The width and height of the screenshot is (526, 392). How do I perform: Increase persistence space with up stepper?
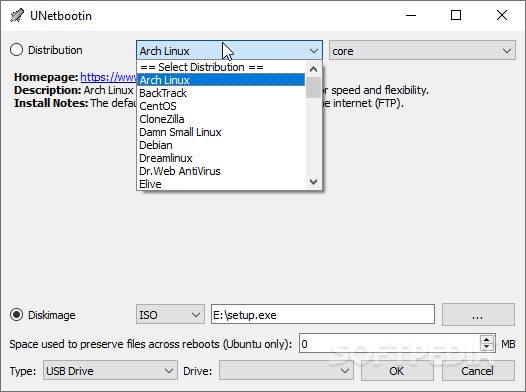(x=487, y=339)
